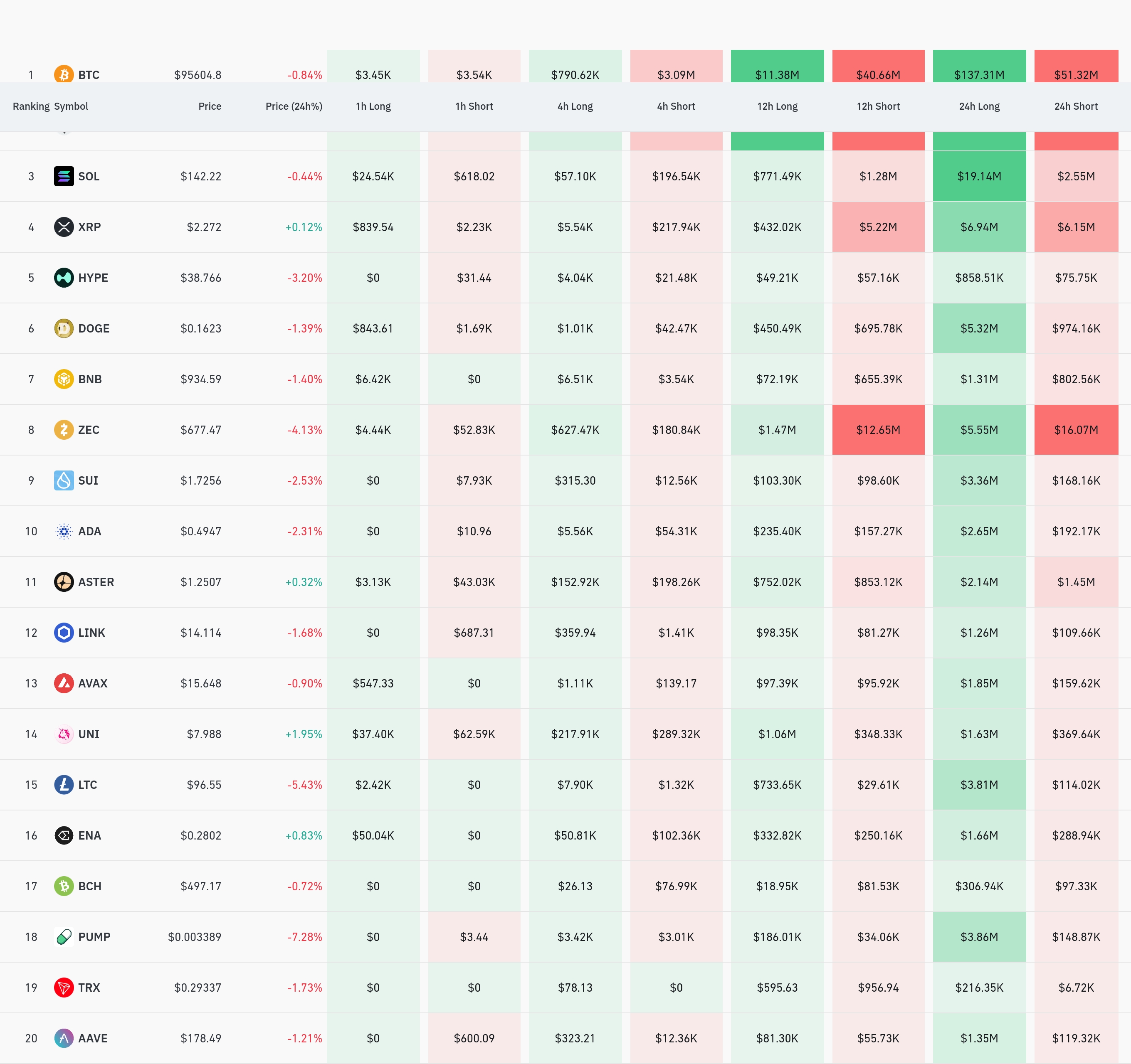Click the HYPE coin icon

click(x=64, y=278)
